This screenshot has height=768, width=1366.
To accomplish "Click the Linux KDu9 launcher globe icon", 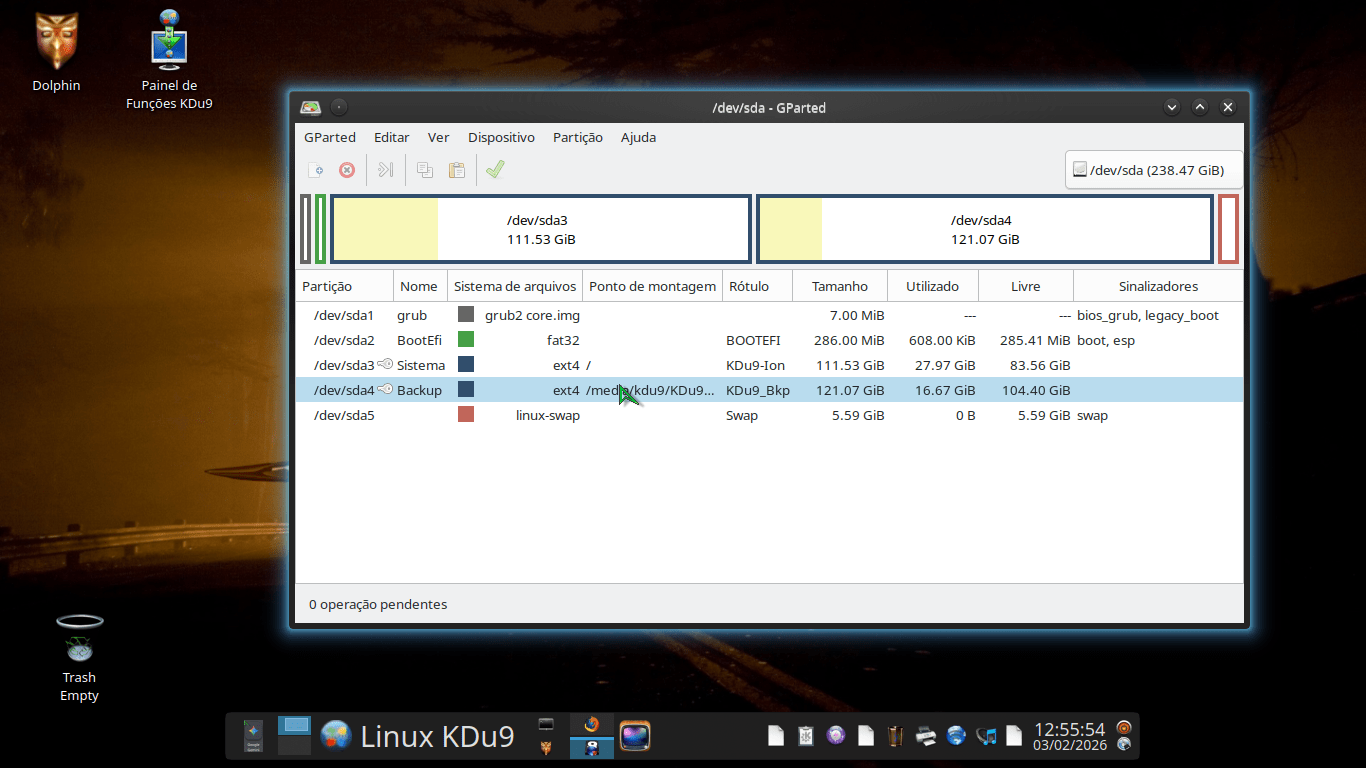I will pyautogui.click(x=336, y=737).
